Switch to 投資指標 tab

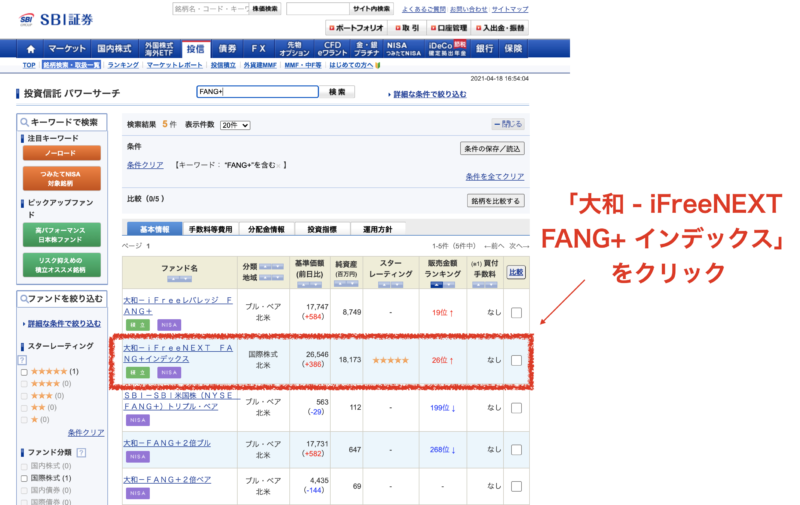pos(322,230)
